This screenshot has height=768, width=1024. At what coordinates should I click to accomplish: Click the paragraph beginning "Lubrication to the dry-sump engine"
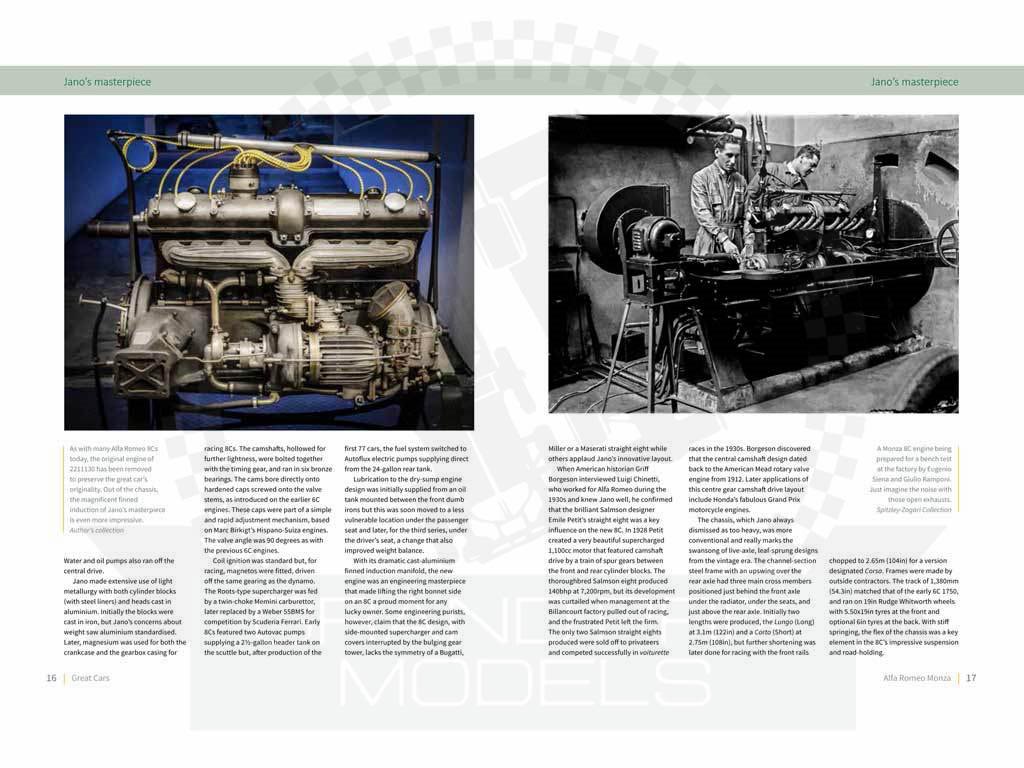click(404, 515)
